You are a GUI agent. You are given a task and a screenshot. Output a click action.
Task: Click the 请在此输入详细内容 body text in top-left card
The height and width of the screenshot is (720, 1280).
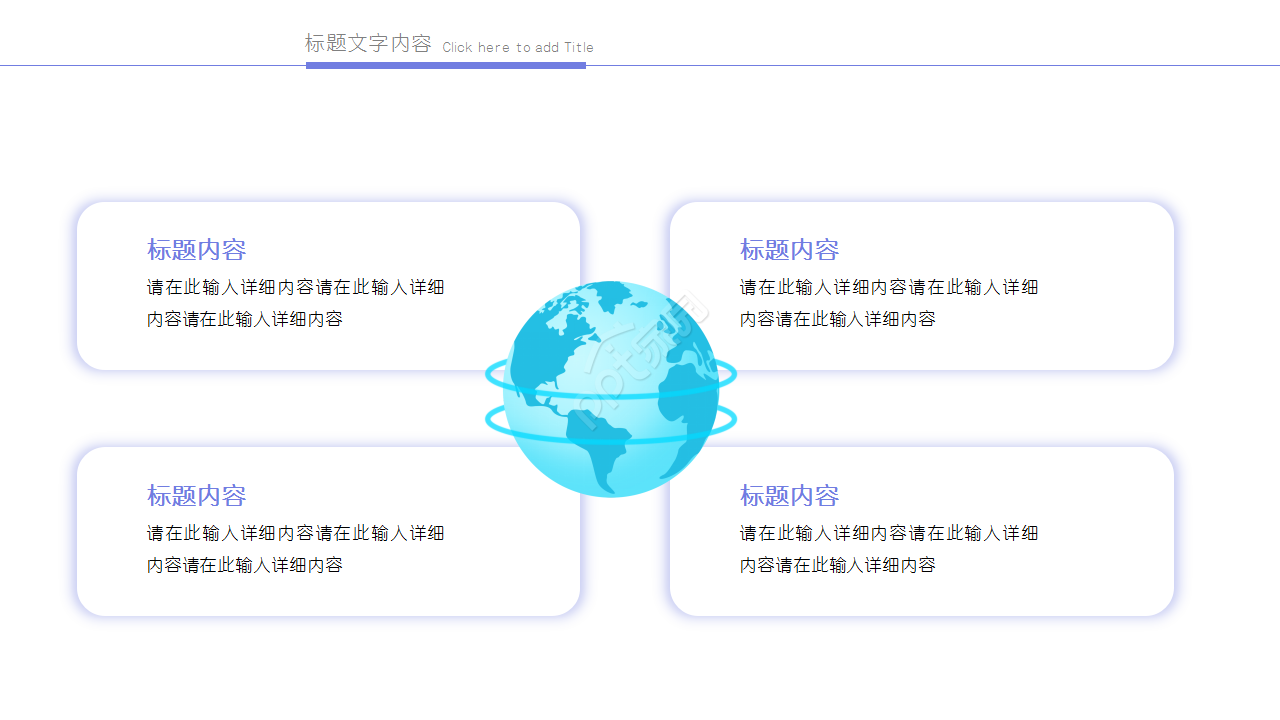[296, 303]
